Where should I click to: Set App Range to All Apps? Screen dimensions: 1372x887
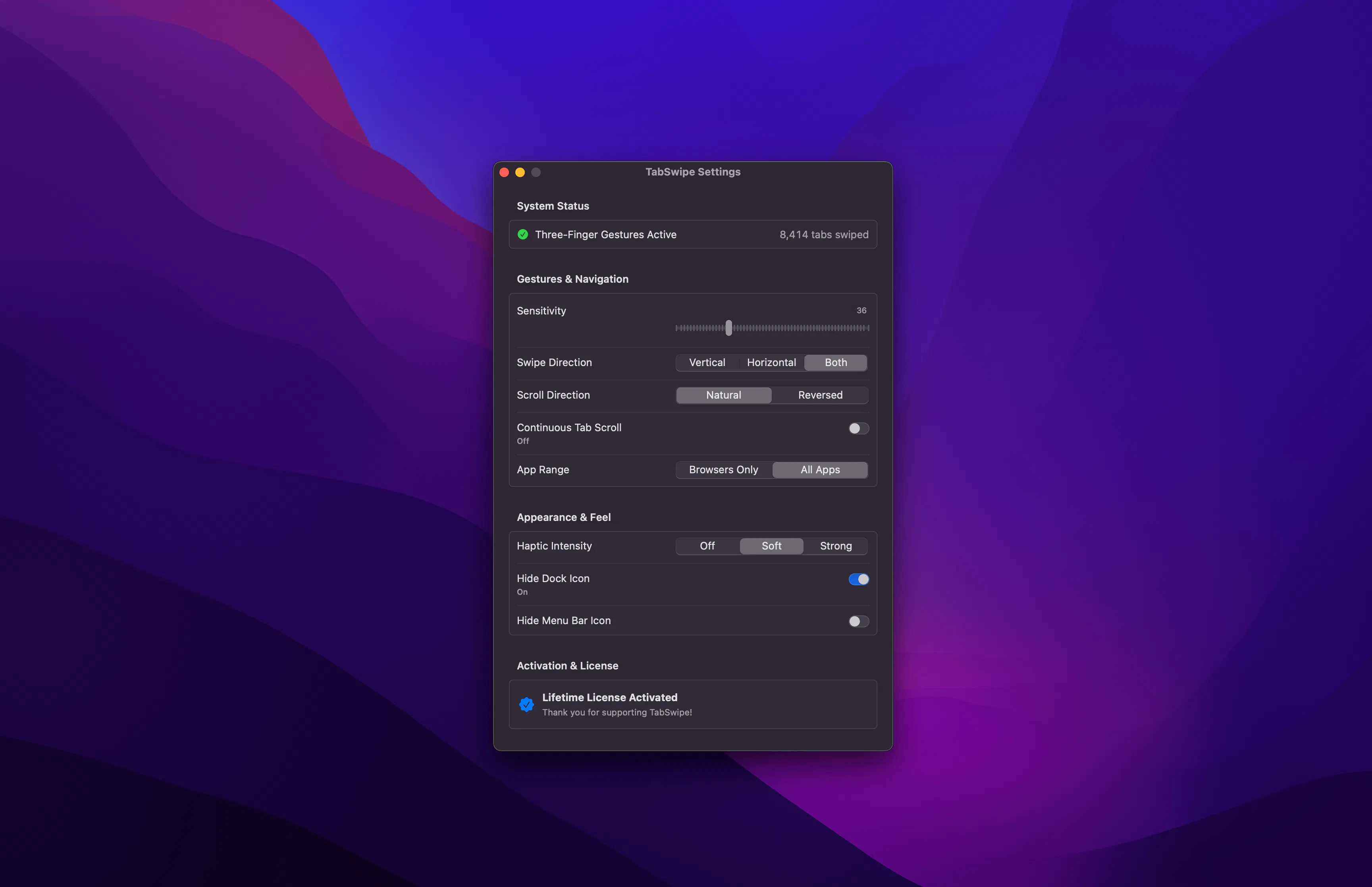(x=820, y=470)
